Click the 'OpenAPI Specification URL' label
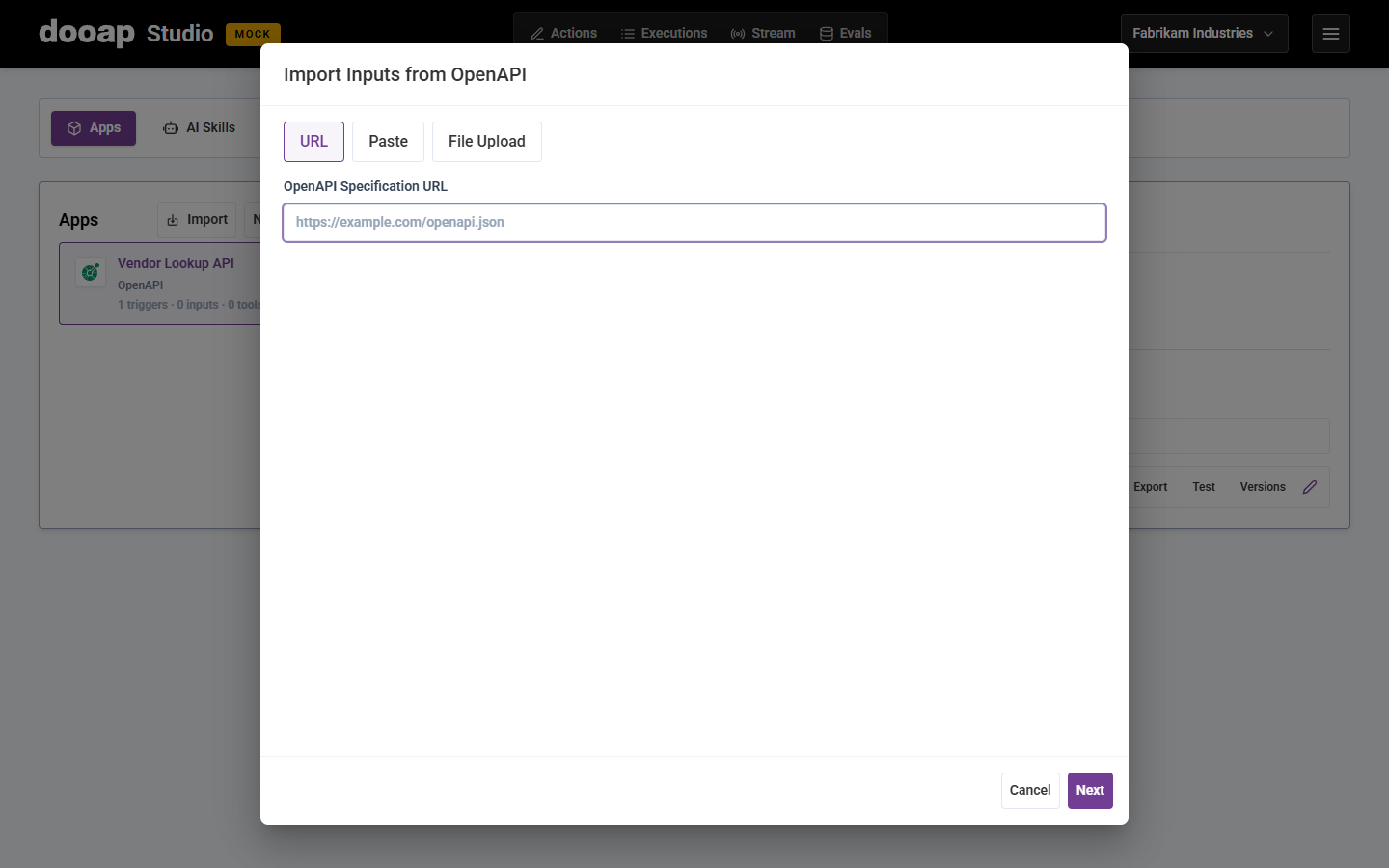 tap(366, 186)
